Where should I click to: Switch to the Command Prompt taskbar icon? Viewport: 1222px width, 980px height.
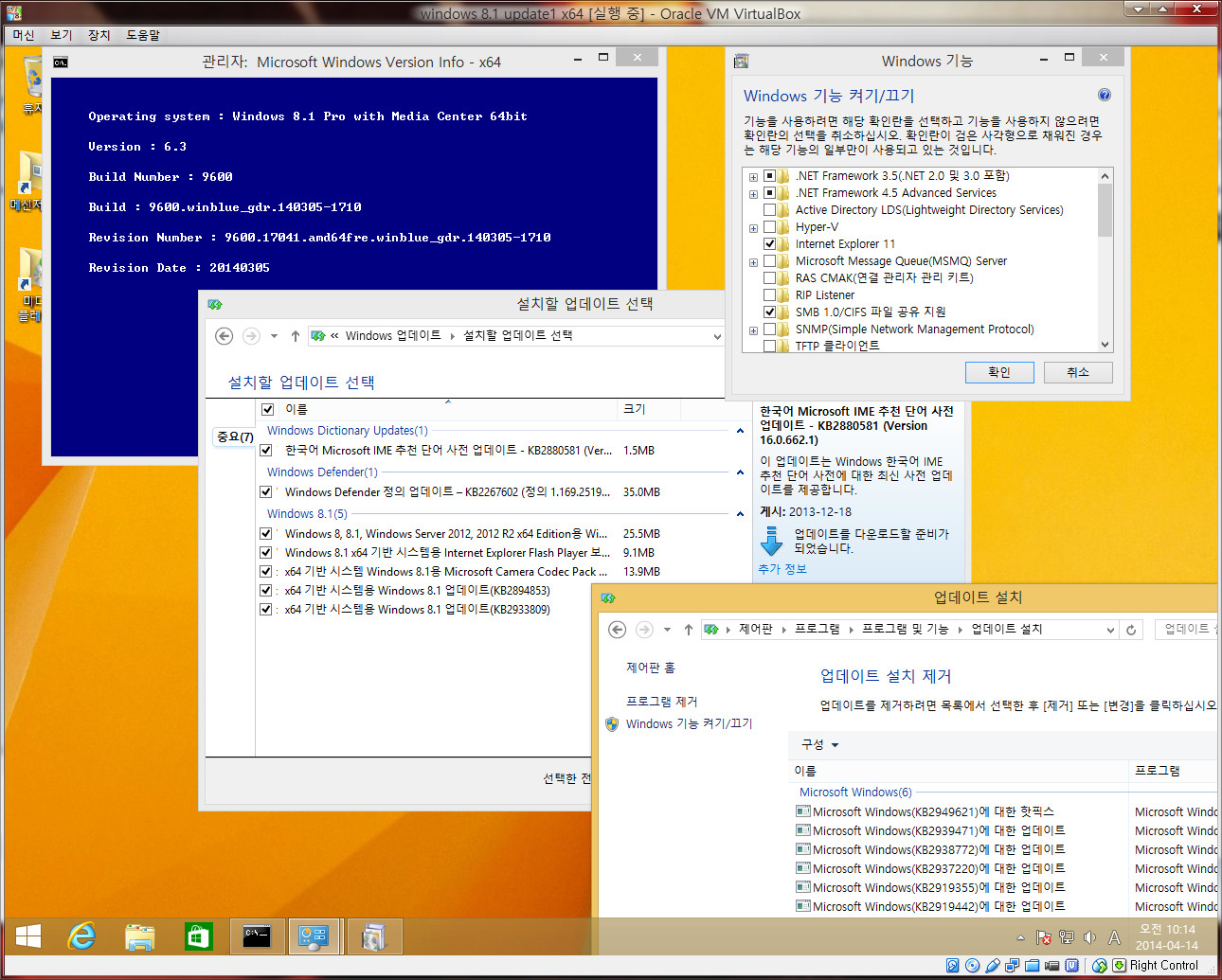point(256,936)
